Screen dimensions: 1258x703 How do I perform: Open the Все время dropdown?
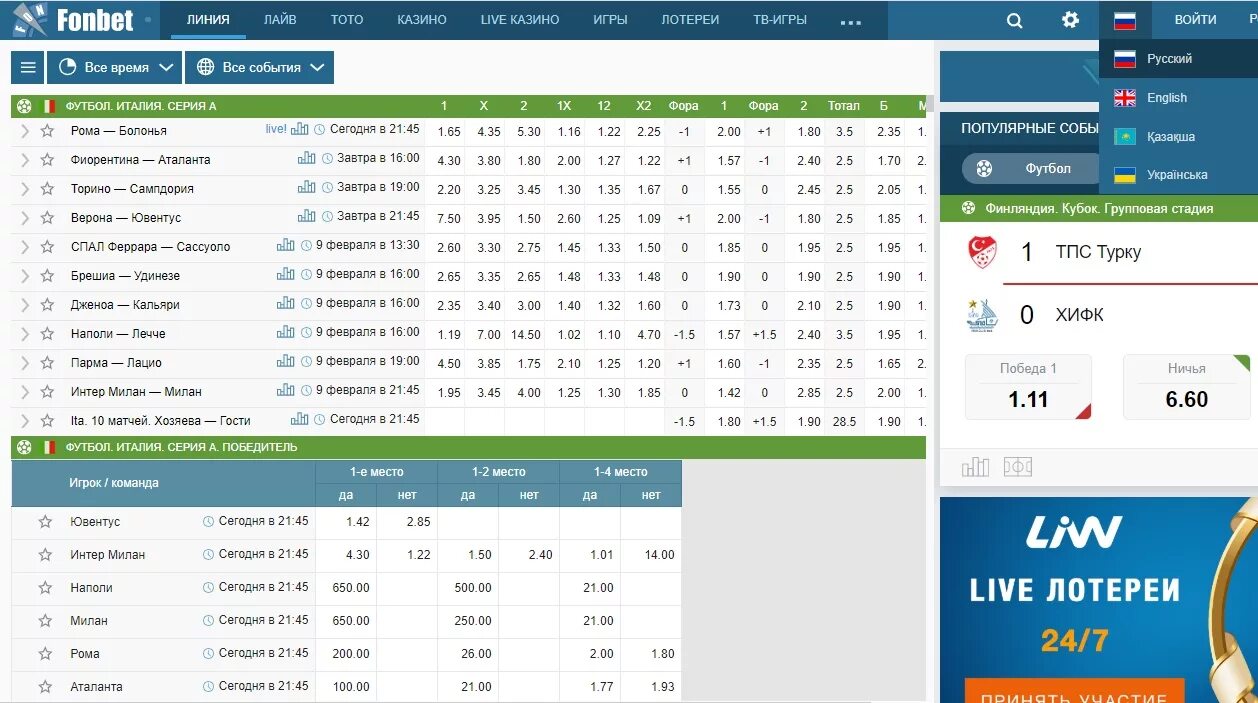(x=115, y=67)
